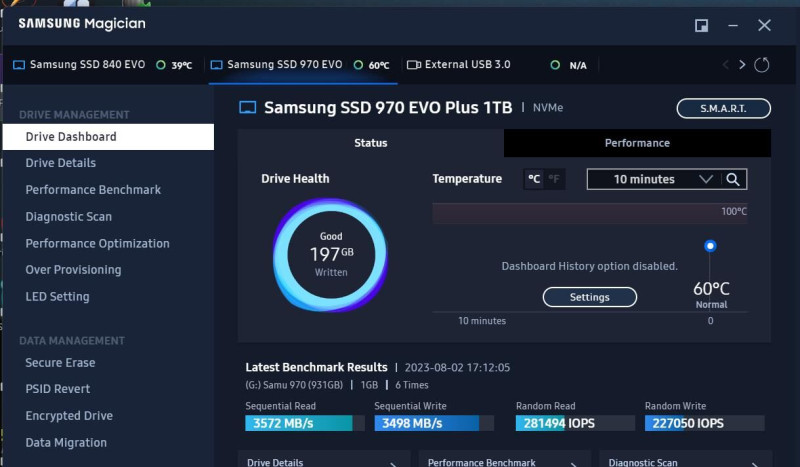Click the Sequential Write 3498 MB/s bar
Screen dimensions: 800x467
[x=434, y=423]
